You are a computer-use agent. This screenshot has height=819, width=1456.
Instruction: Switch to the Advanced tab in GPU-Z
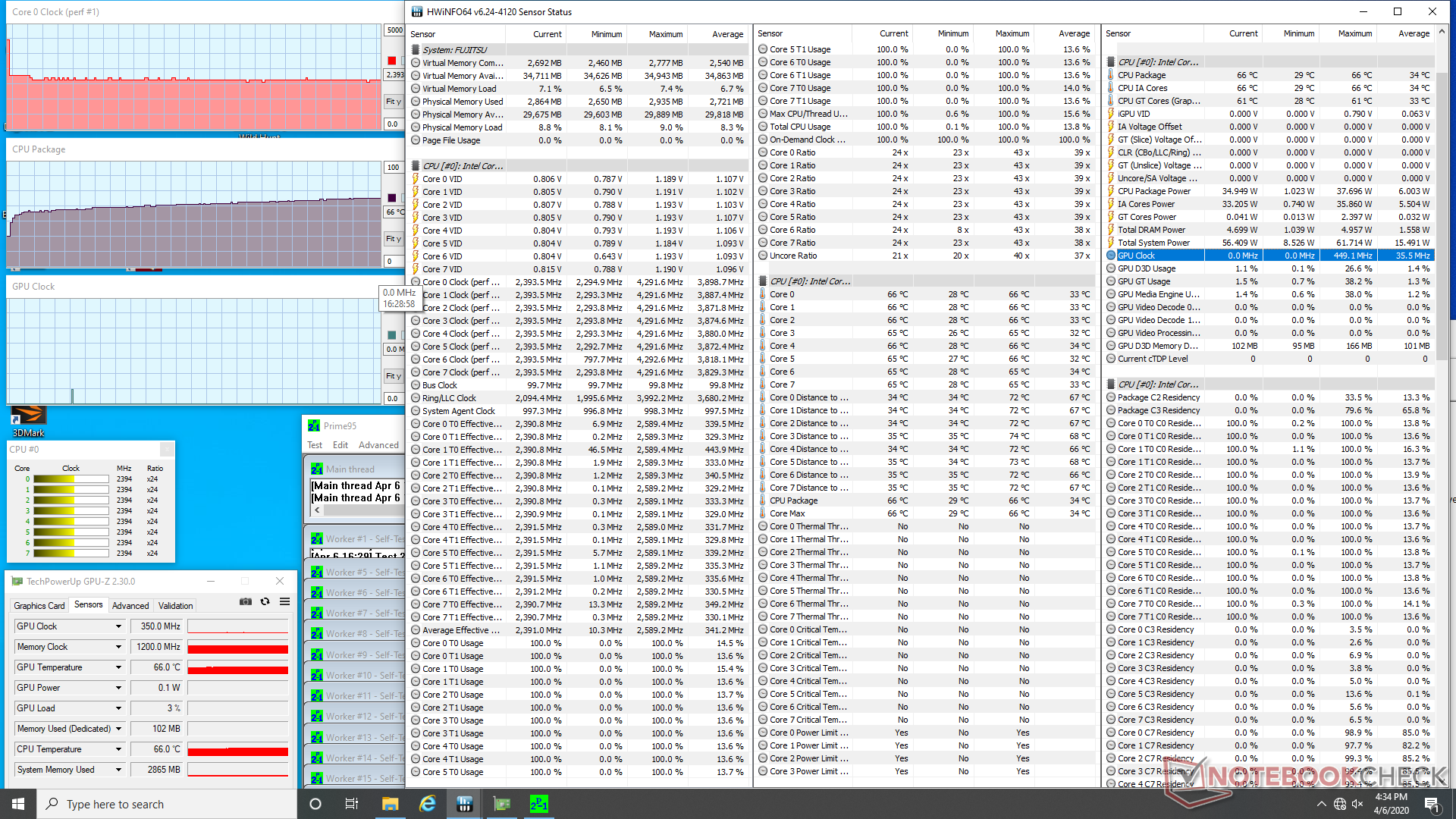pos(130,606)
